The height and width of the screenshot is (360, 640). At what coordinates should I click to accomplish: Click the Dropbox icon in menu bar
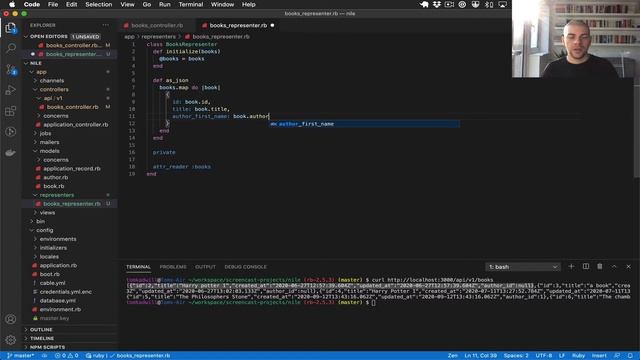point(437,4)
